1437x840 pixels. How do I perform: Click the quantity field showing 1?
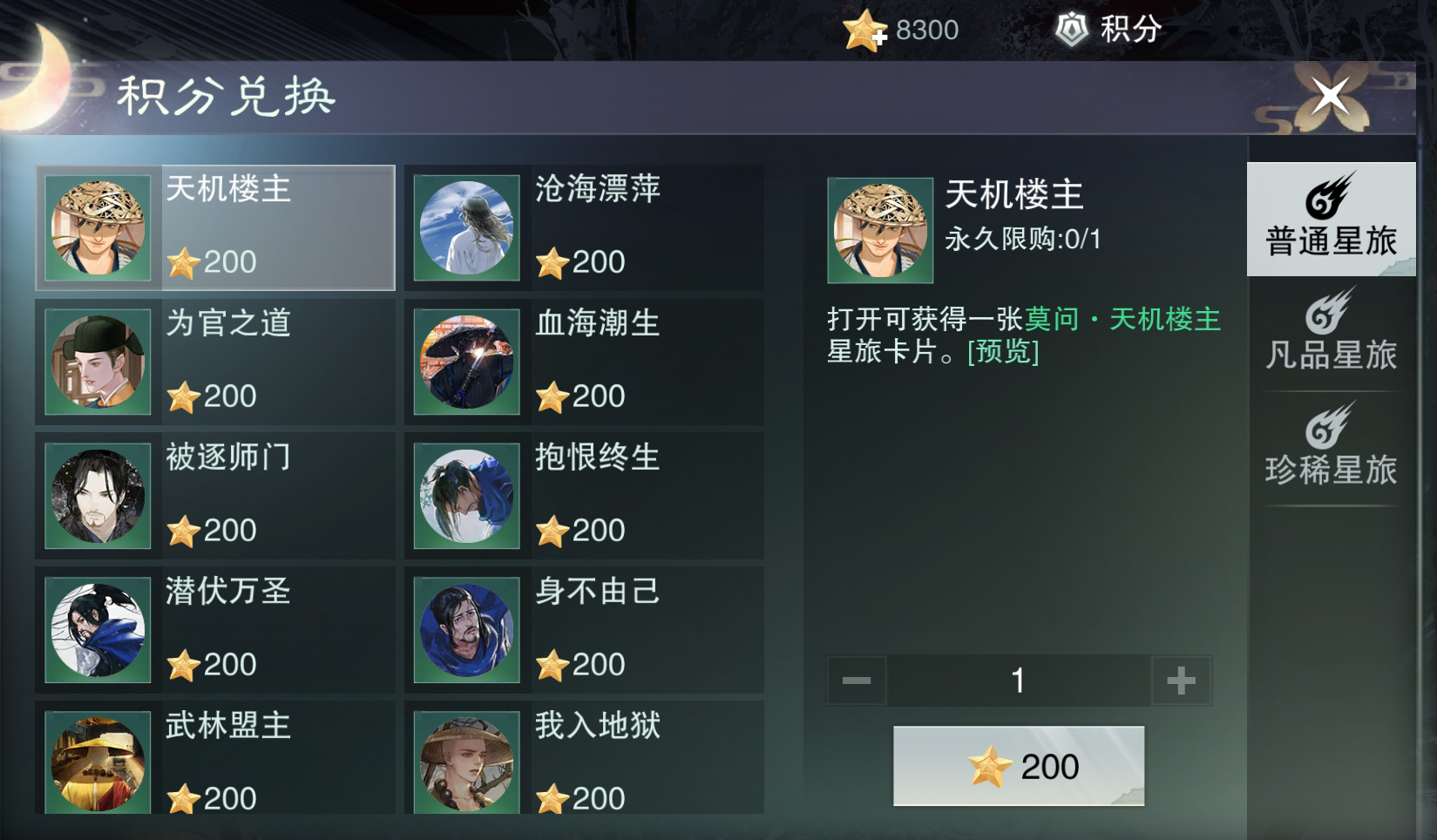pyautogui.click(x=1019, y=681)
